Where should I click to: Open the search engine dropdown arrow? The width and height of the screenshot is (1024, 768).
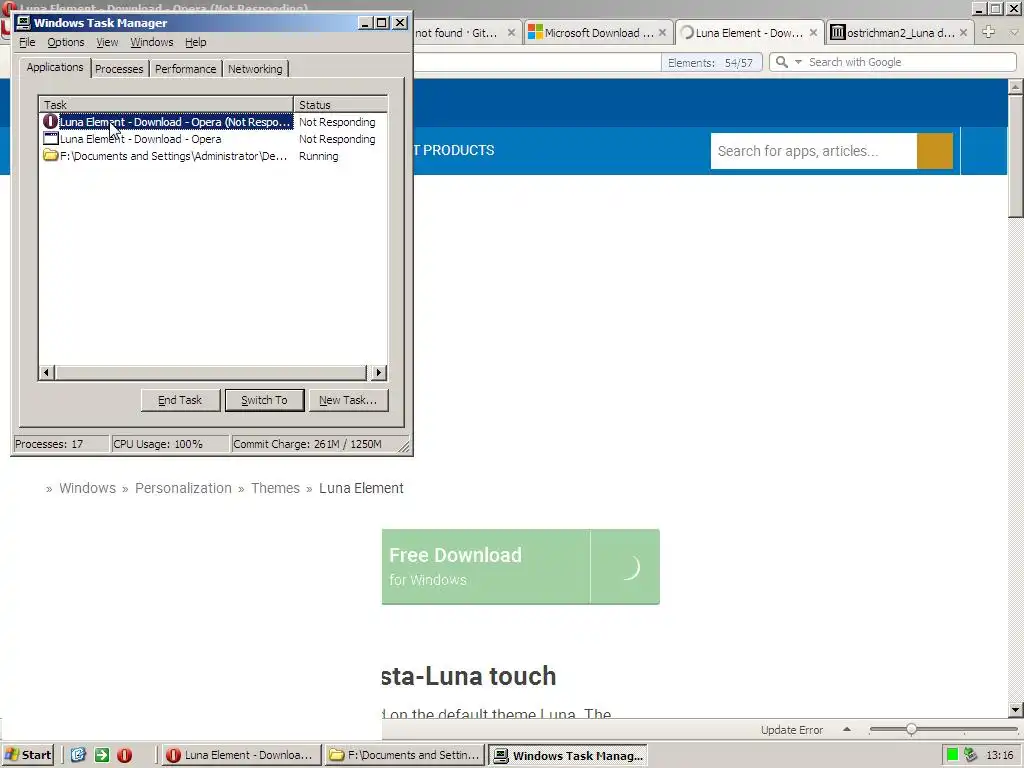(798, 62)
